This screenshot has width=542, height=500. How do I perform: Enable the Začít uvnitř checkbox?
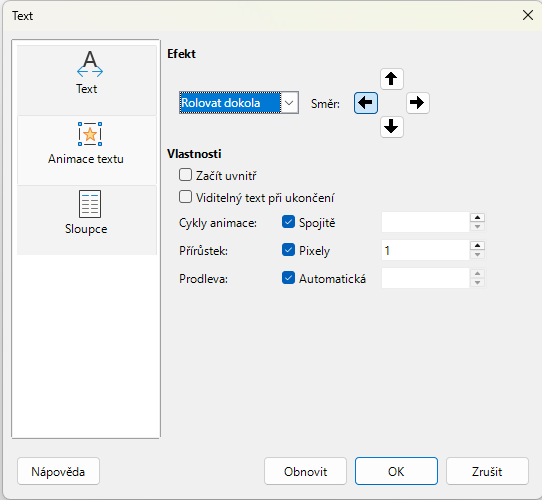[x=185, y=175]
